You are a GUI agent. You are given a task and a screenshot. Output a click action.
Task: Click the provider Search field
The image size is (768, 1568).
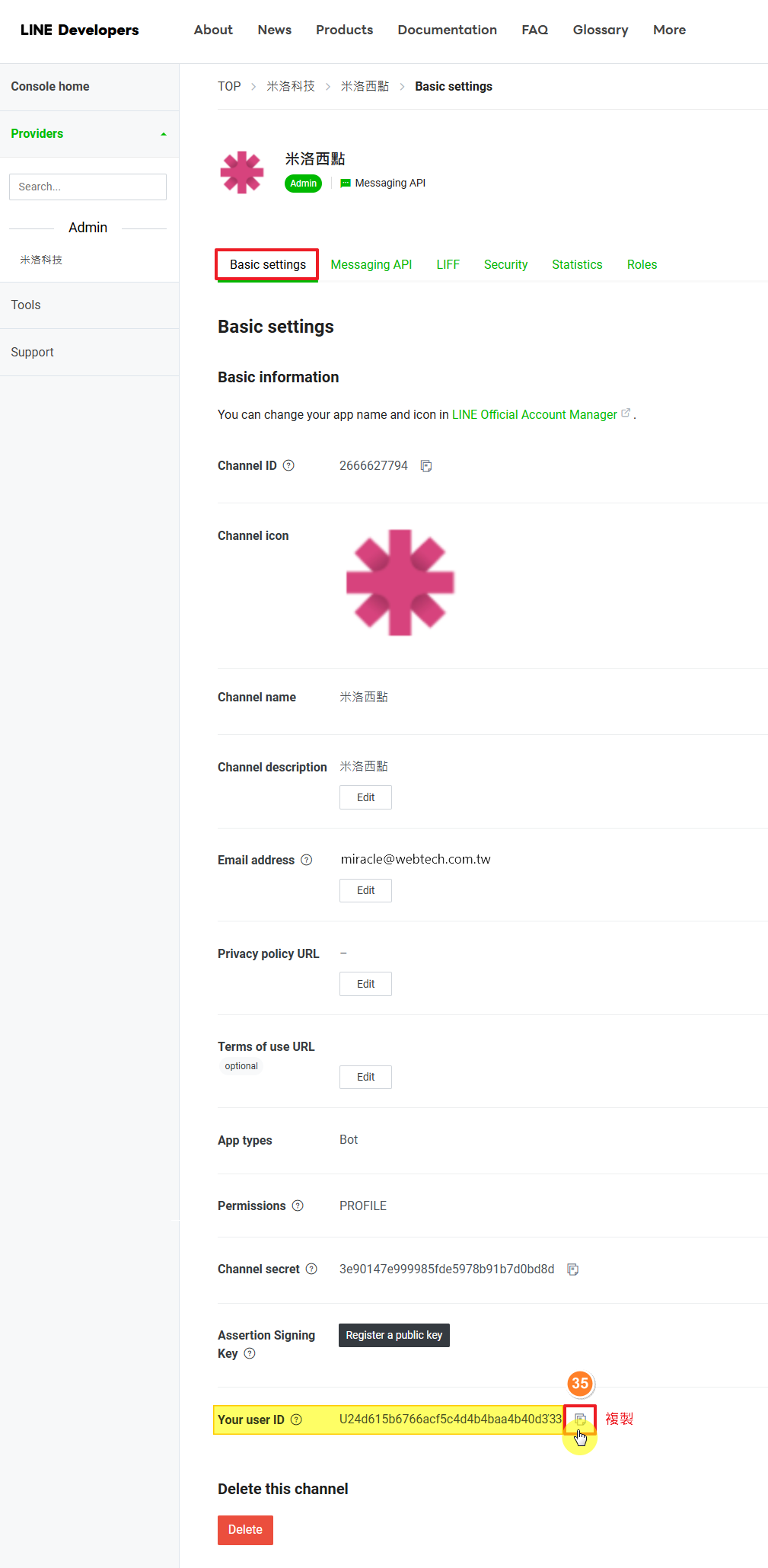[88, 187]
